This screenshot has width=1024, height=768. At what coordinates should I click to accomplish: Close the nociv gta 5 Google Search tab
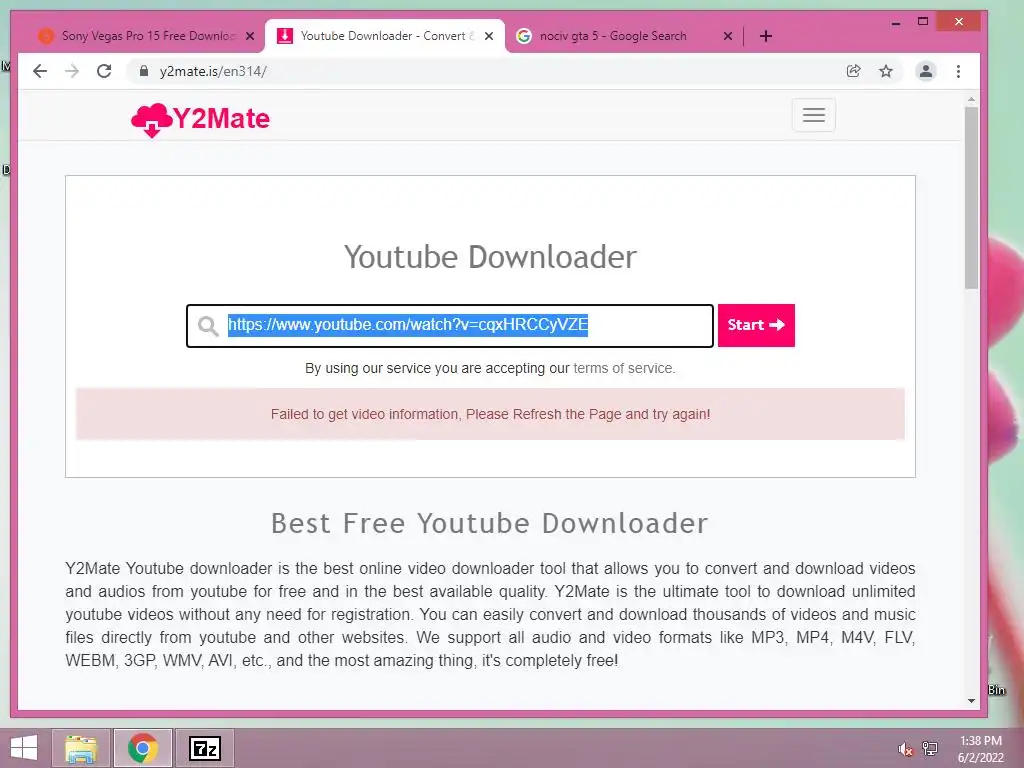(728, 36)
